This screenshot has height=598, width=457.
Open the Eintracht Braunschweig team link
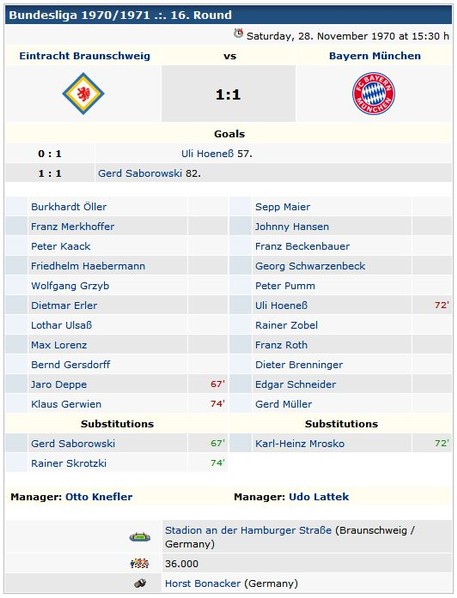coord(85,56)
